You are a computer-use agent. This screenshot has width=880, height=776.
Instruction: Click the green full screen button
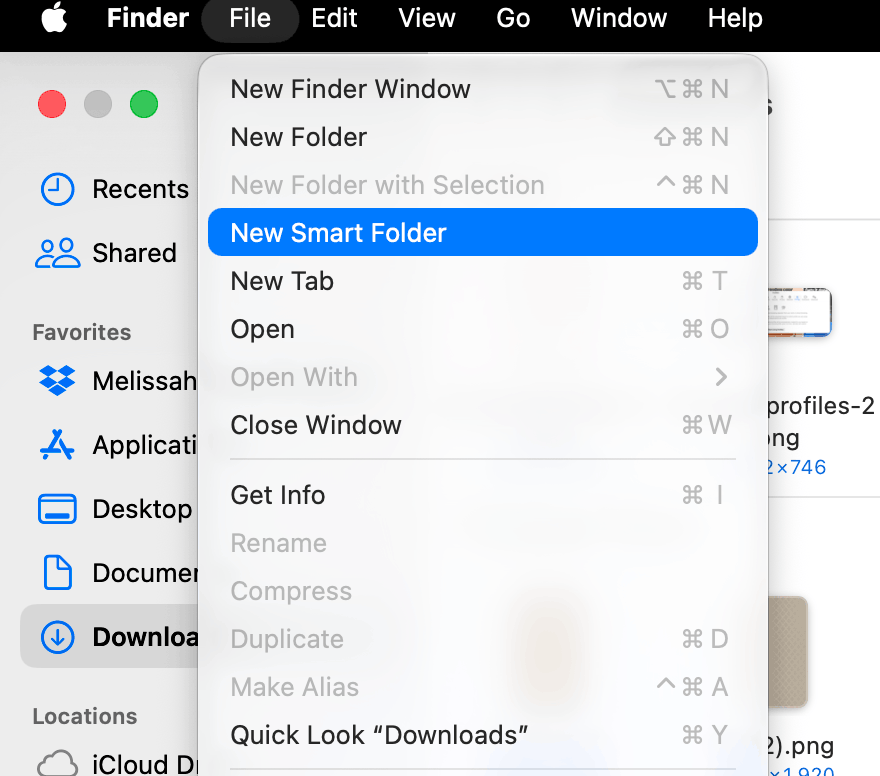tap(144, 104)
